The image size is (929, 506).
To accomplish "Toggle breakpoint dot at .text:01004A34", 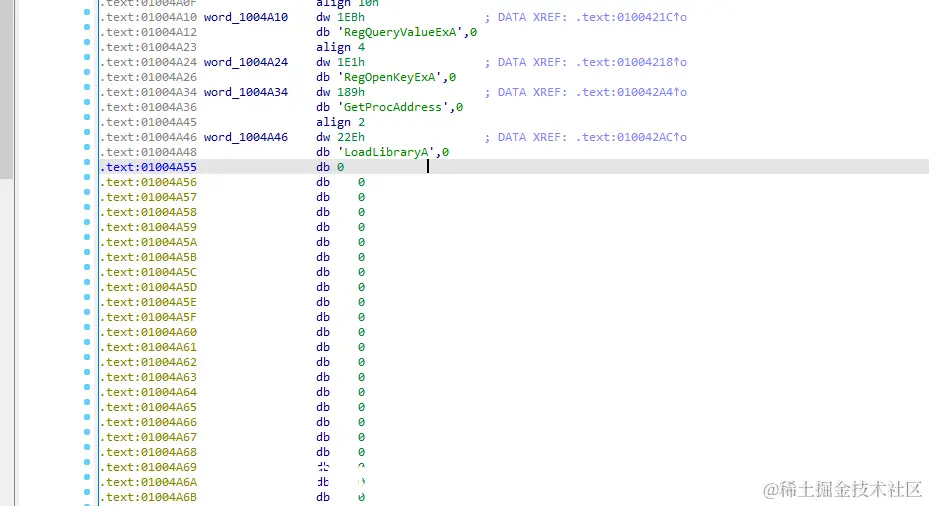I will pos(87,87).
